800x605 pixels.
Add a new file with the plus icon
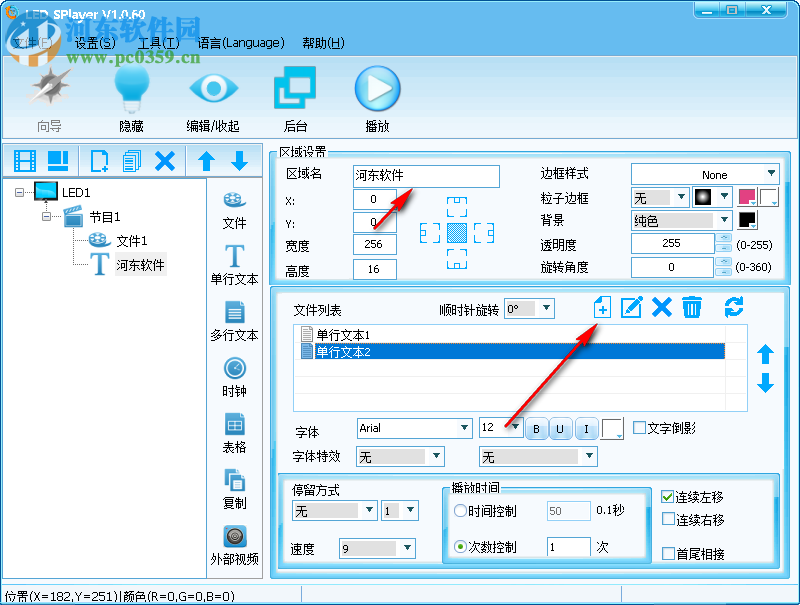602,308
